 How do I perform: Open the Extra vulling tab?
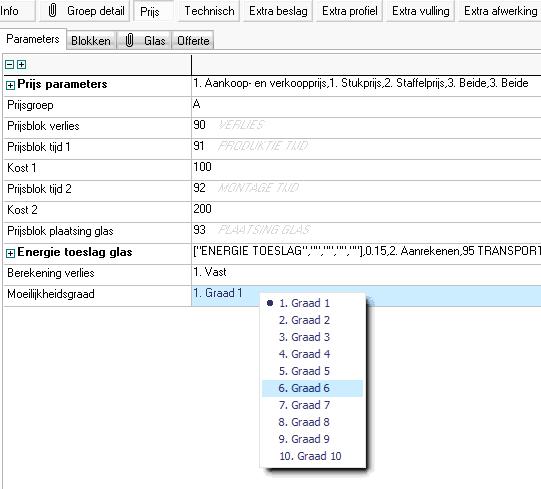421,11
